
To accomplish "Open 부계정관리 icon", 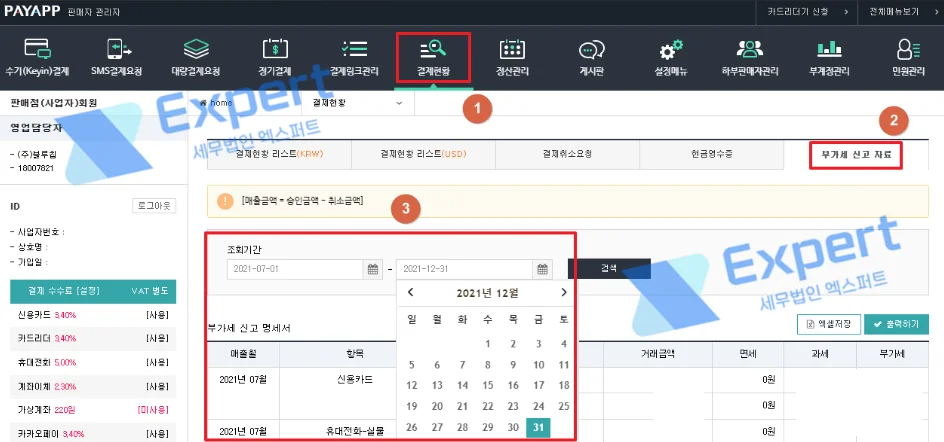I will 829,49.
